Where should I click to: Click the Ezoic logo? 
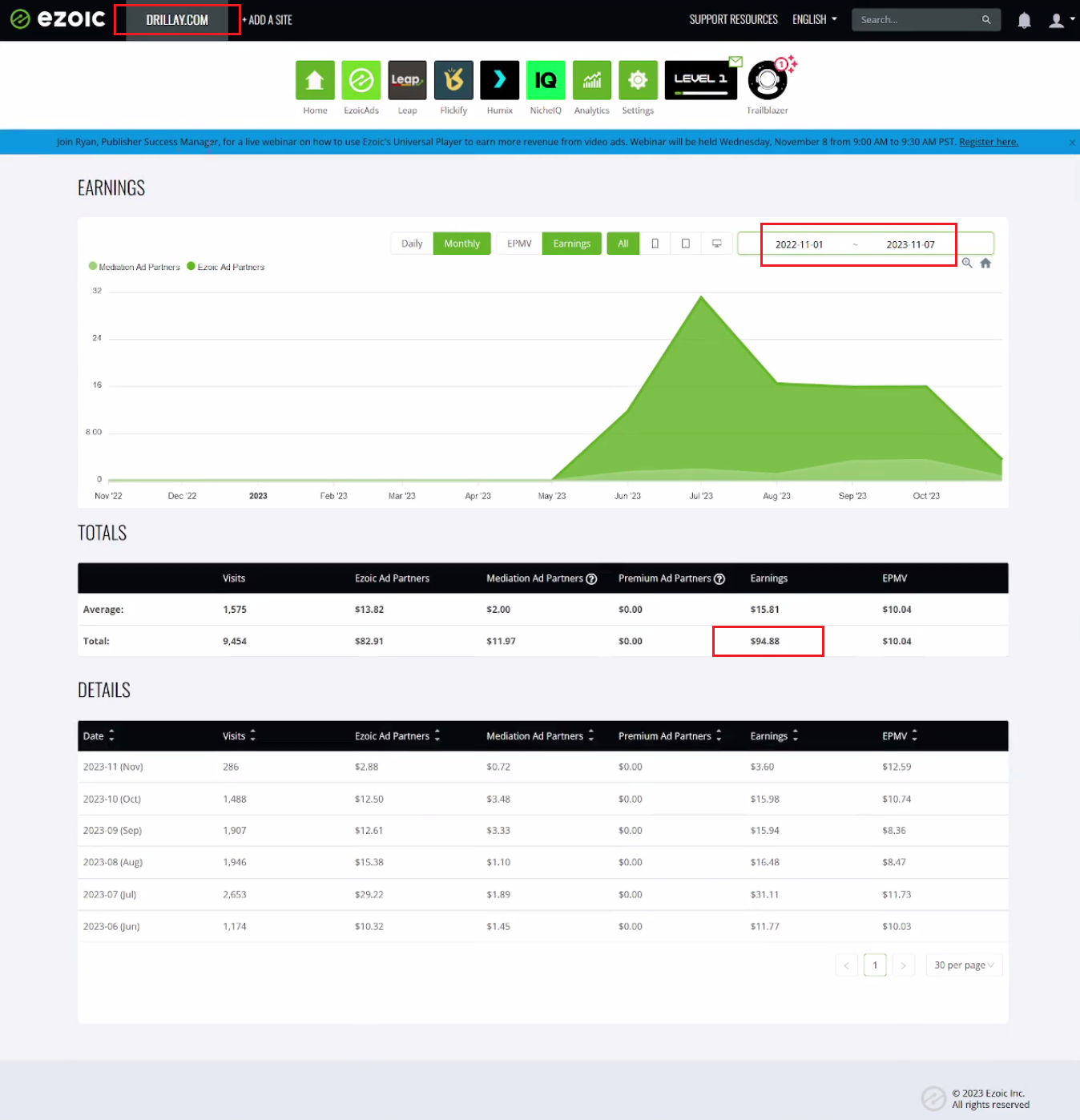(58, 19)
